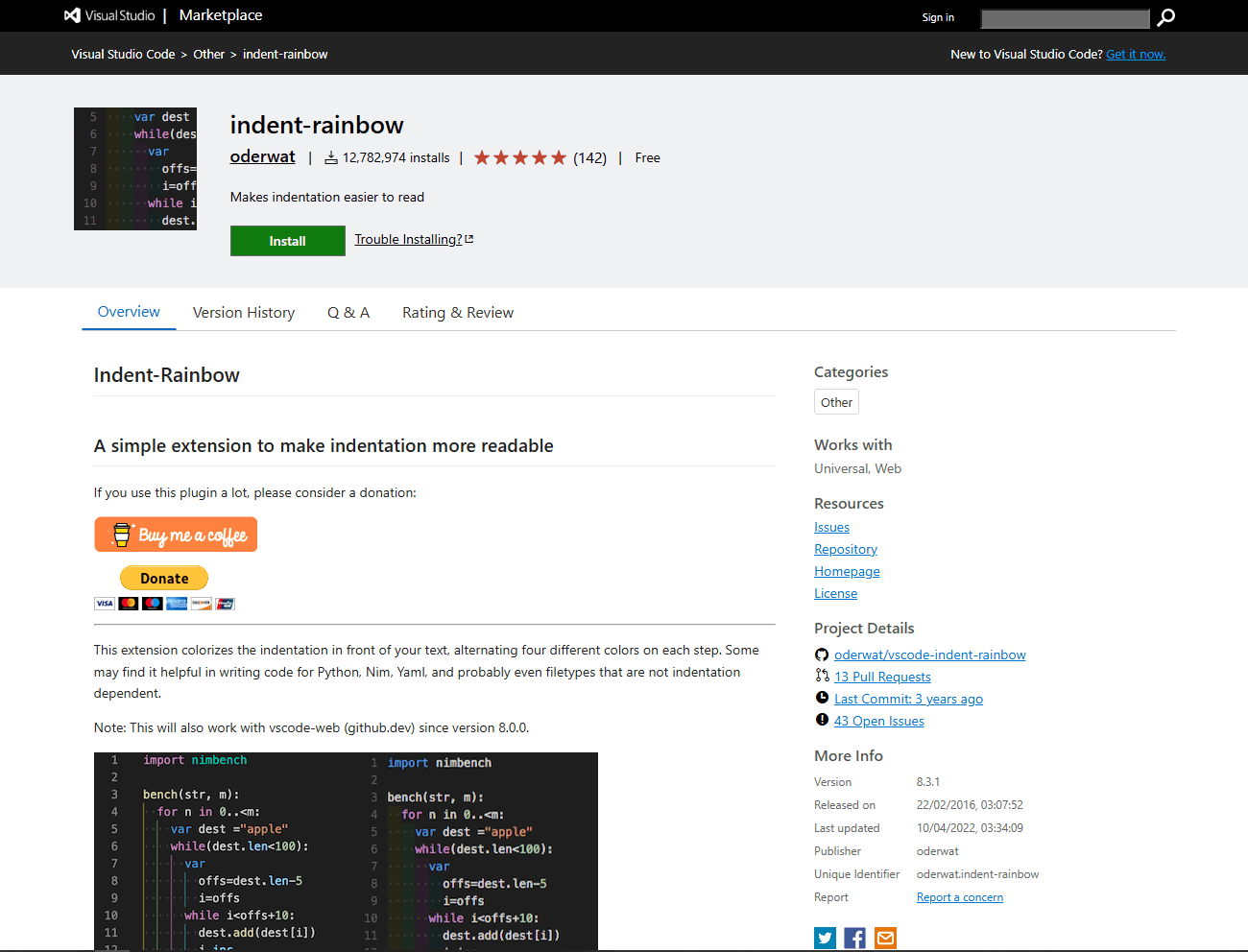Open the oderwat/vscode-indent-rainbow GitHub link
Screen dimensions: 1248x952
coord(930,654)
